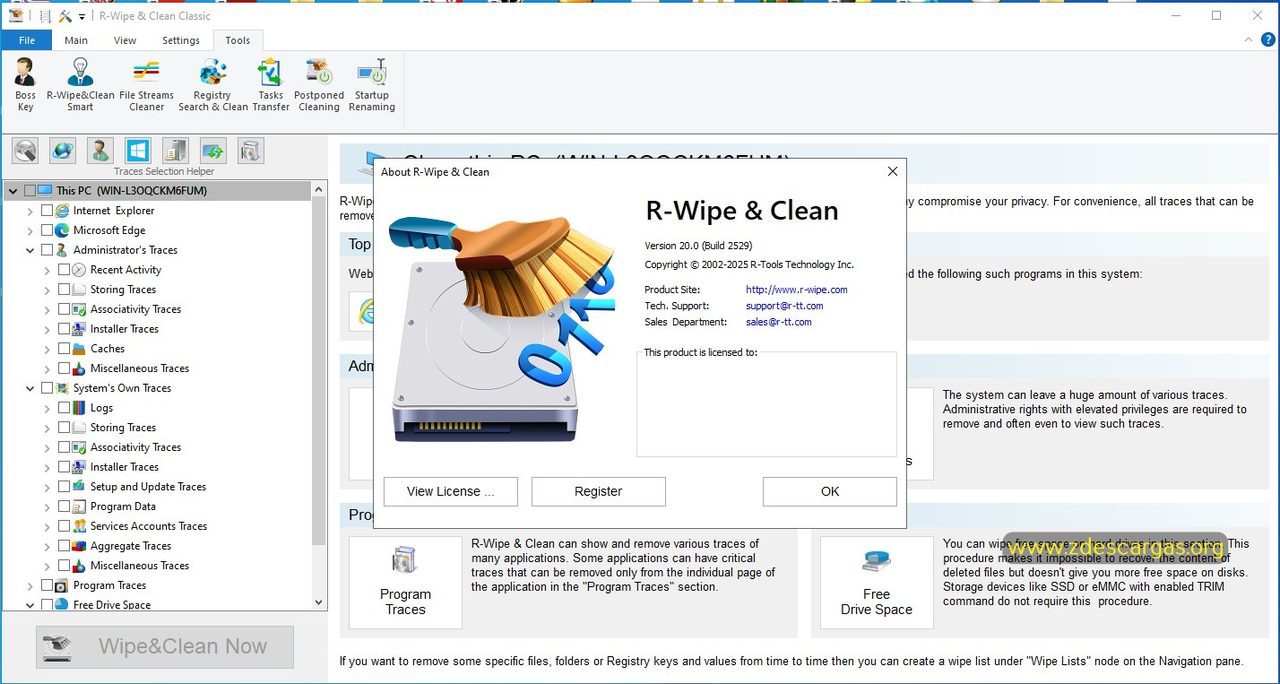Select the Tools tab
The image size is (1280, 684).
(x=238, y=40)
